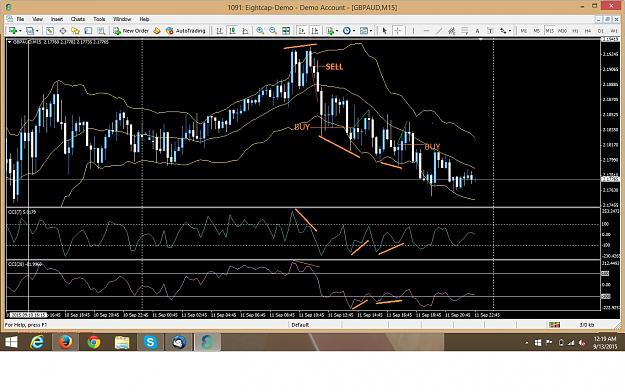Click the CCI(7) indicator label

(x=22, y=212)
